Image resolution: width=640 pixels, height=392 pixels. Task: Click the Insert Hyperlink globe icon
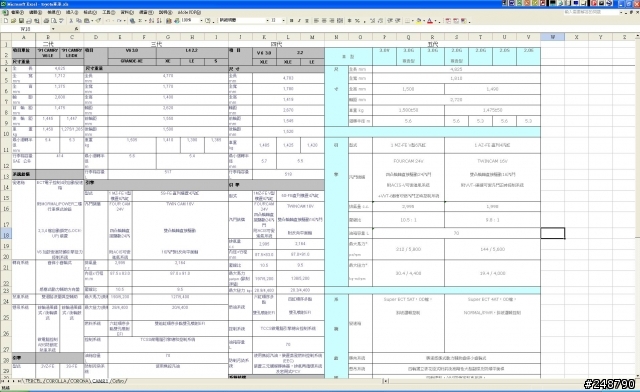pos(132,20)
